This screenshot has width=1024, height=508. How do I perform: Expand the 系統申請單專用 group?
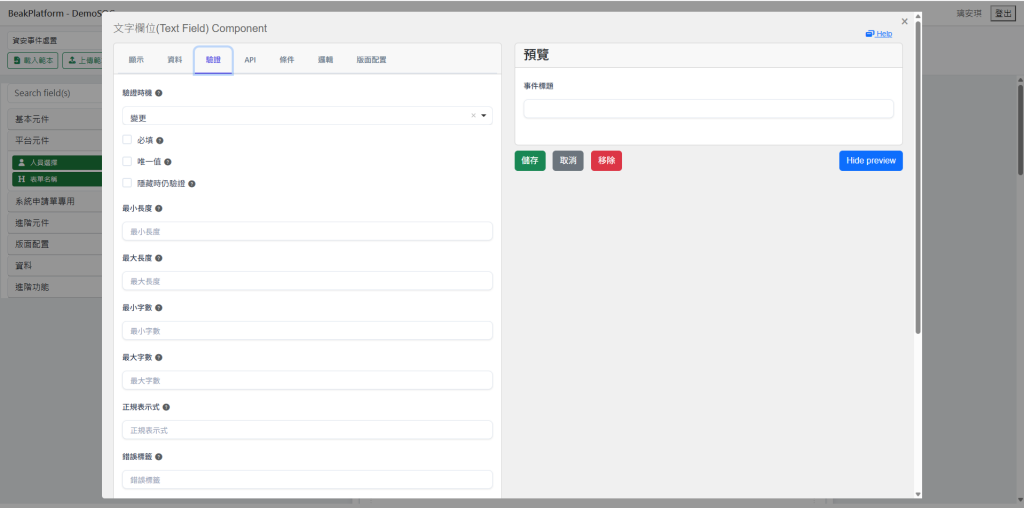tap(56, 201)
